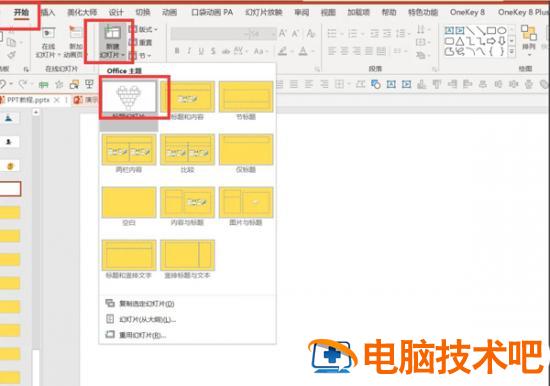Click the 新建幻灯片 (New Slide) icon
Screen dimensions: 550x386
point(112,33)
